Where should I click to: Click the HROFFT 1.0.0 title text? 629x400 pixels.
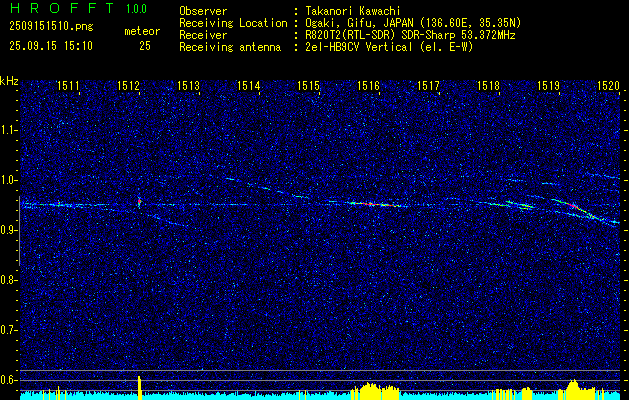78,8
